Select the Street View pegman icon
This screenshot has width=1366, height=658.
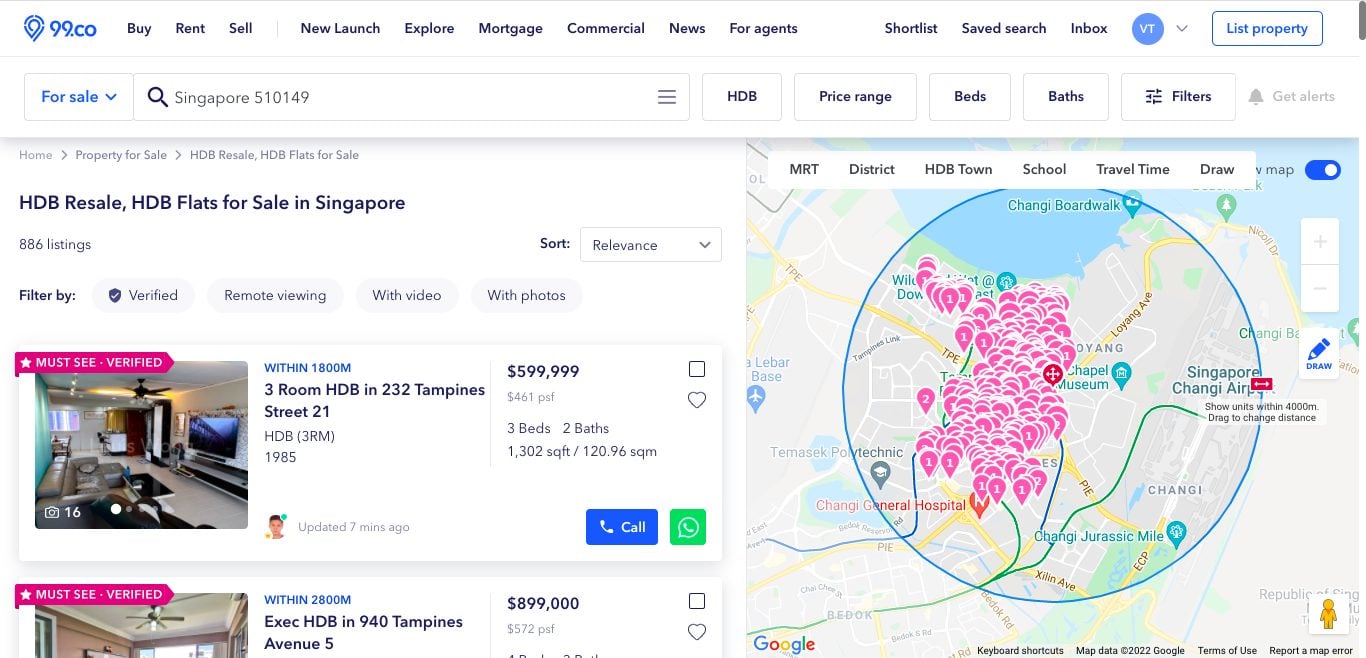click(x=1328, y=613)
